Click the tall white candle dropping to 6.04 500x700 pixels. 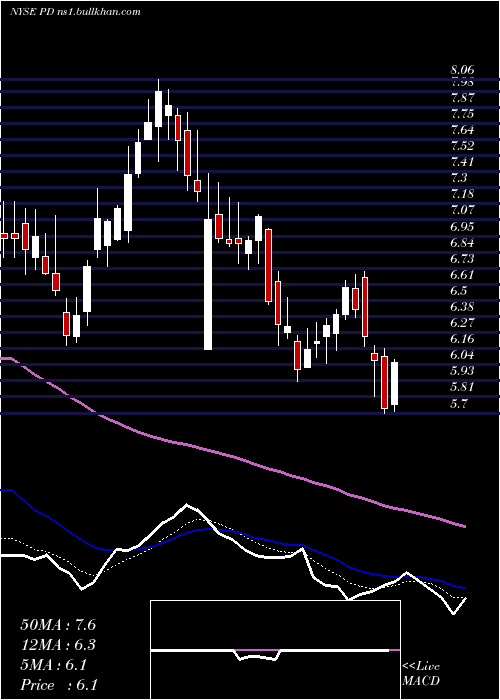click(x=208, y=284)
